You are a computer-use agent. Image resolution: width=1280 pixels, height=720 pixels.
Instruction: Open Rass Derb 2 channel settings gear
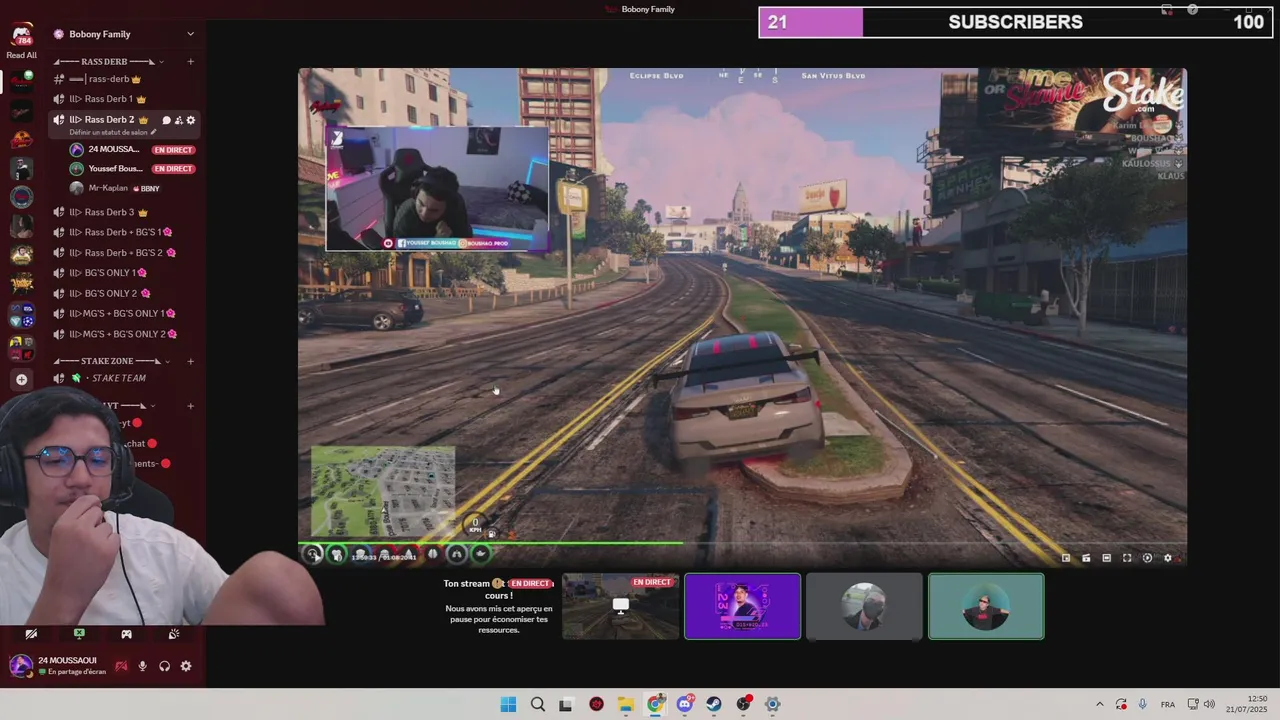[x=190, y=120]
